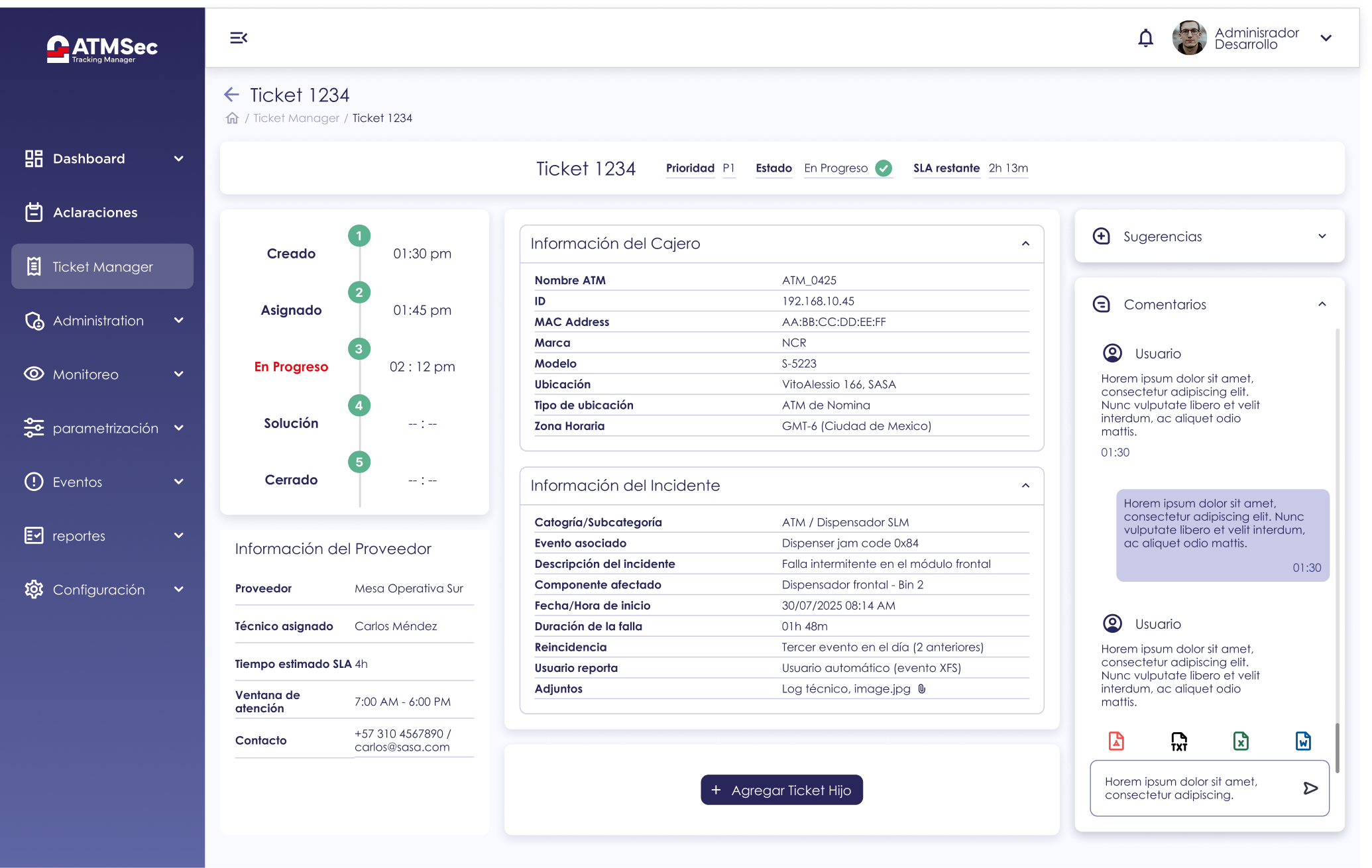Select timeline step 4 Solución
This screenshot has width=1372, height=868.
tap(359, 406)
